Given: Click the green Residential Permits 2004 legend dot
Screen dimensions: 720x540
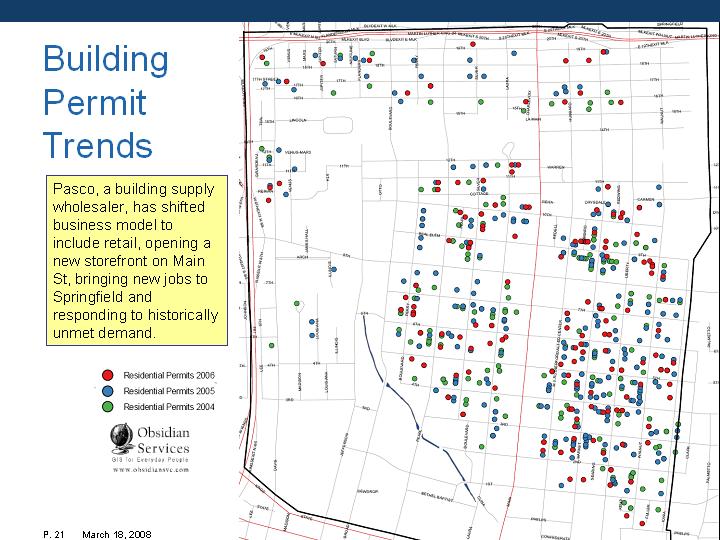Looking at the screenshot, I should pyautogui.click(x=107, y=407).
